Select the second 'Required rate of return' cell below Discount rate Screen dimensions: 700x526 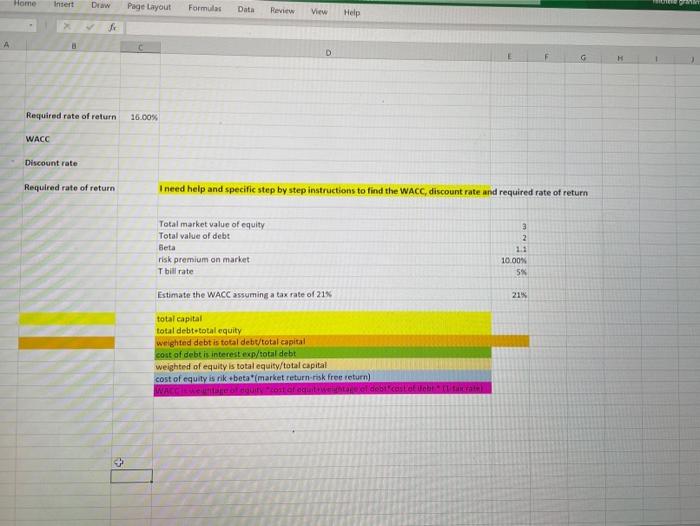point(70,188)
